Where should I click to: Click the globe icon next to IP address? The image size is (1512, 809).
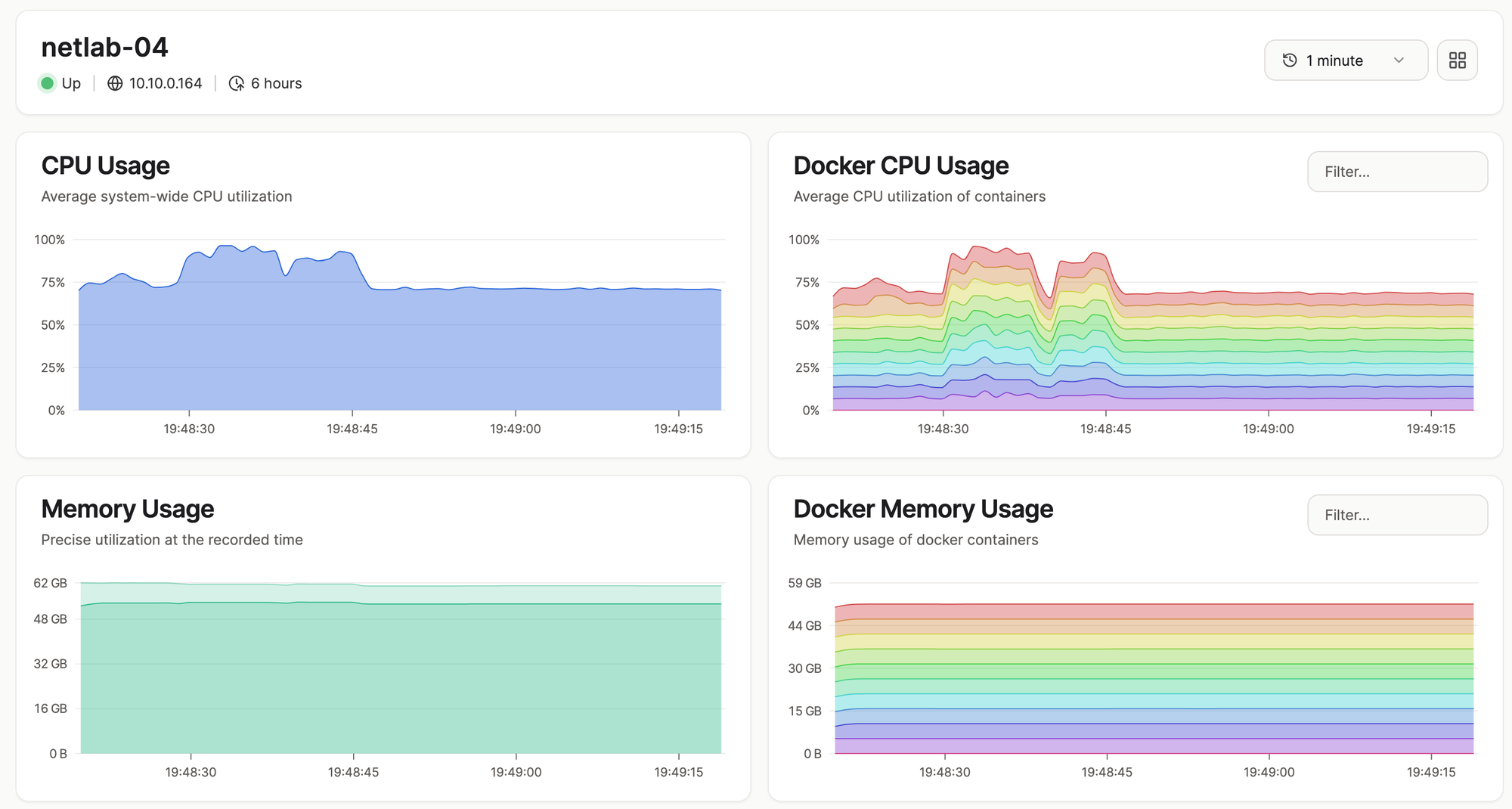point(115,83)
